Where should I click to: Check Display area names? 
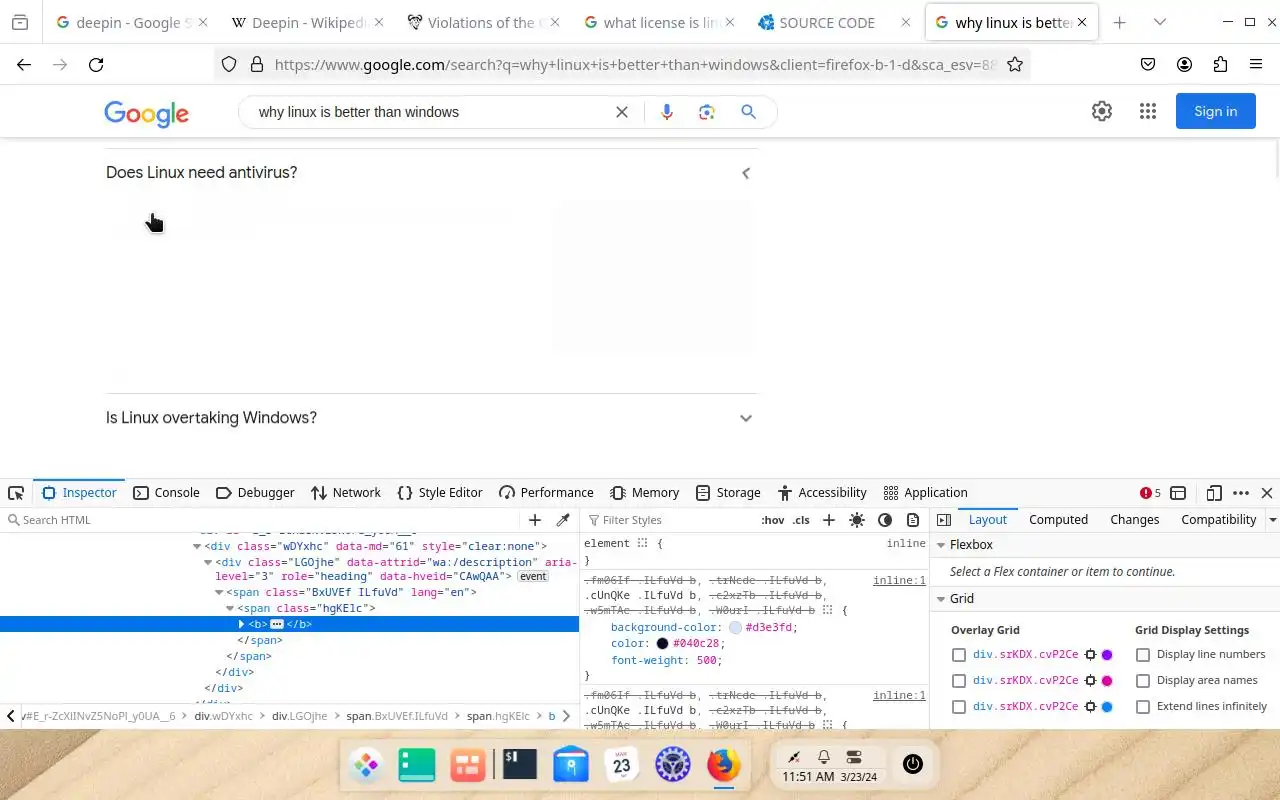click(x=1143, y=681)
